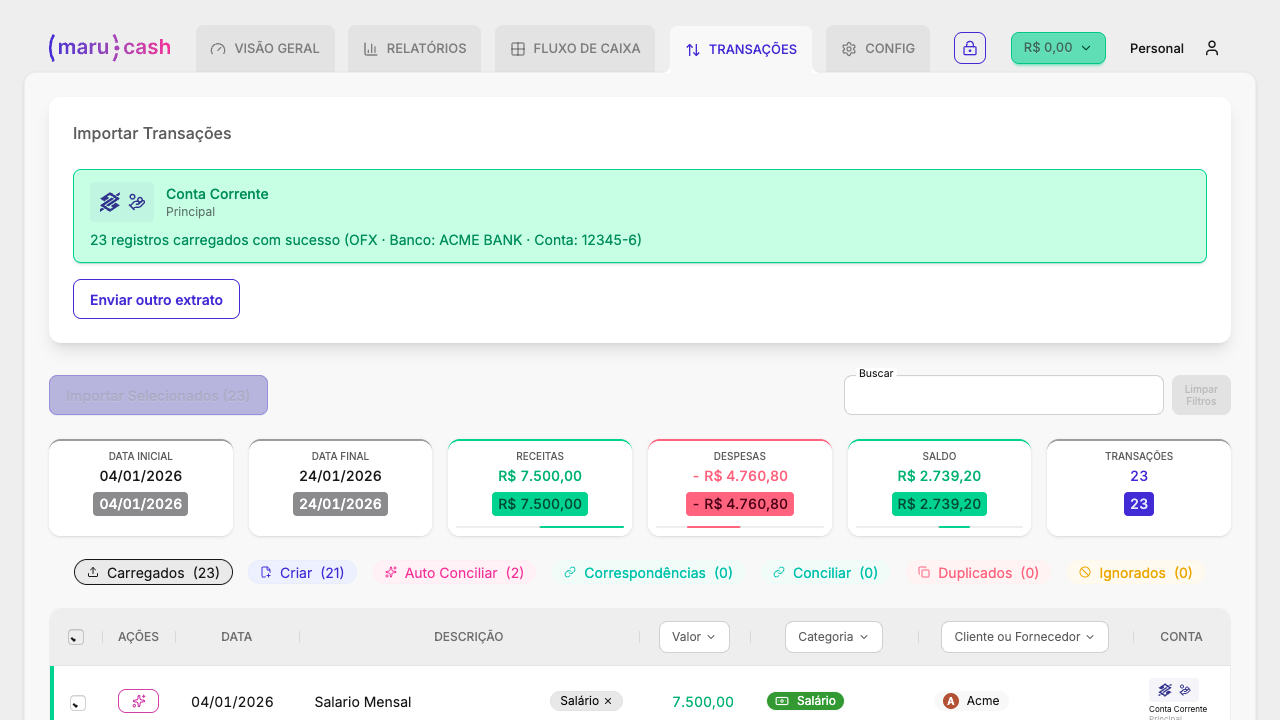
Task: Click the upload icon on Carregados chip
Action: [93, 572]
